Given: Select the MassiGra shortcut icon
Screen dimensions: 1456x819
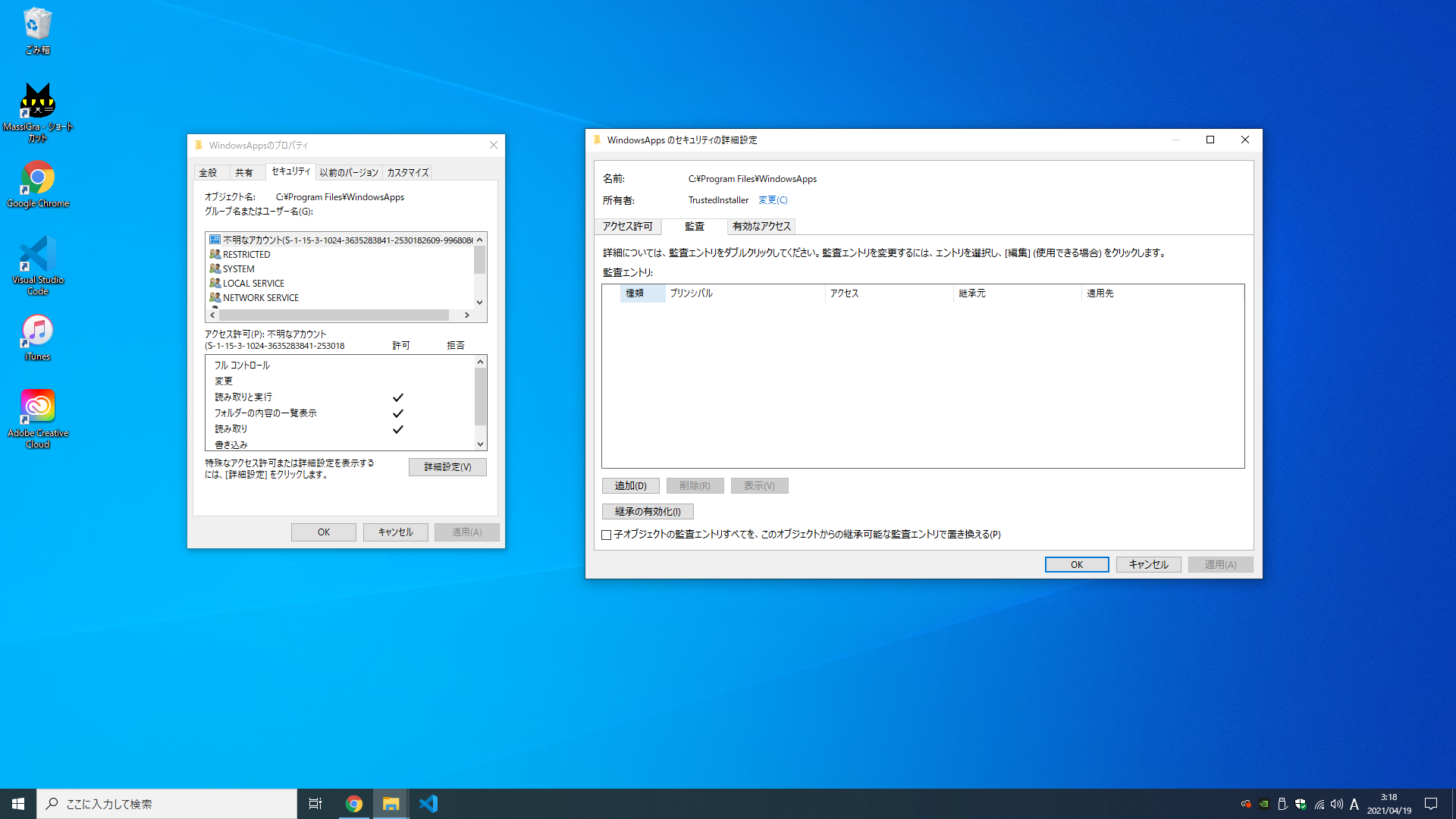Looking at the screenshot, I should [37, 111].
